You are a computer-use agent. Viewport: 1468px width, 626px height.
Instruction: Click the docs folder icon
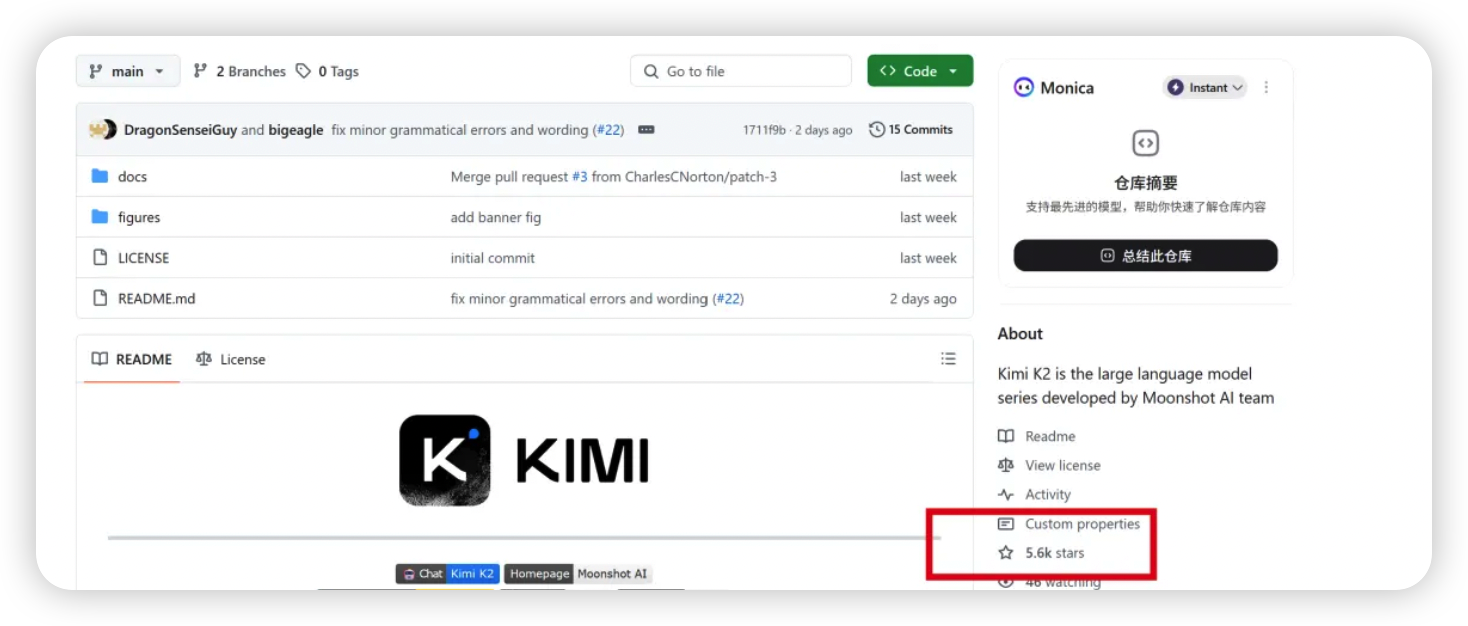point(100,176)
